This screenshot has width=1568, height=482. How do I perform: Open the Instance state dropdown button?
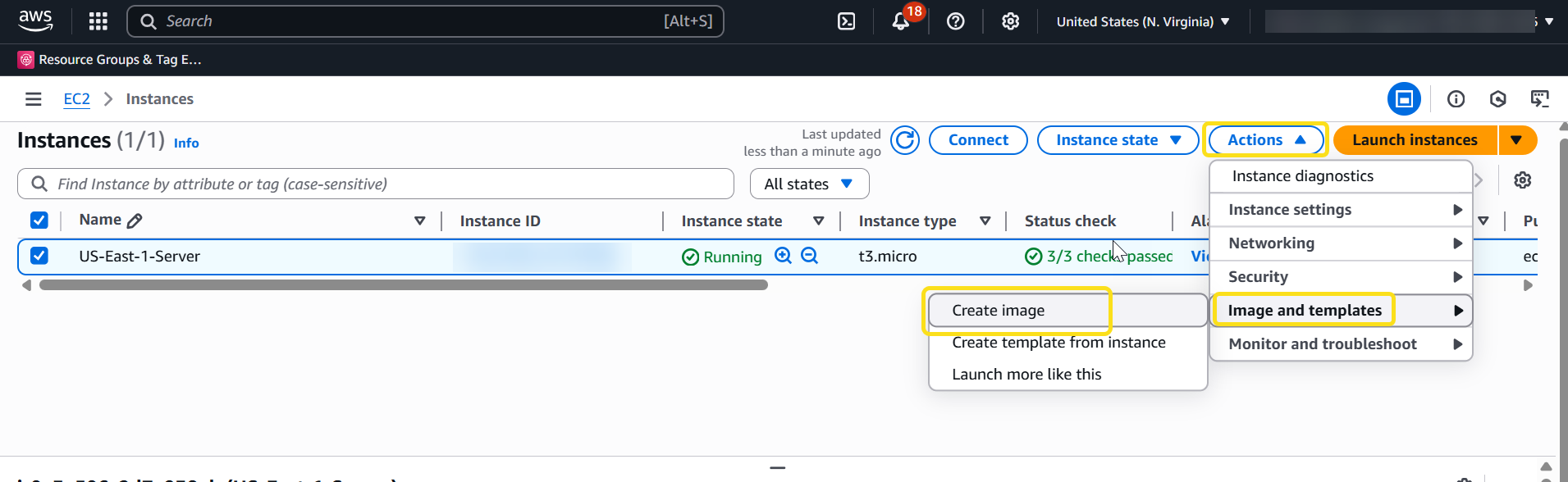point(1118,140)
